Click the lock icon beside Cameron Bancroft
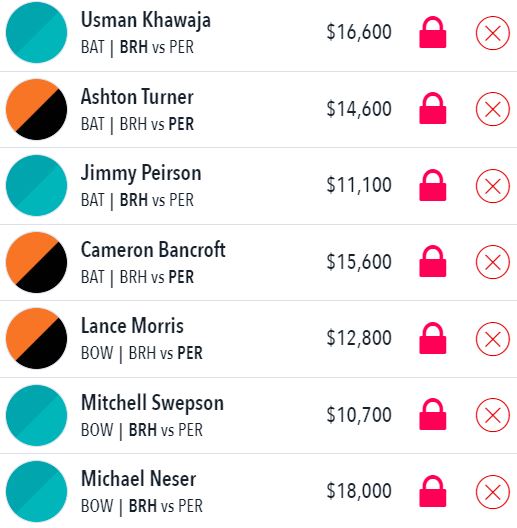 [432, 261]
